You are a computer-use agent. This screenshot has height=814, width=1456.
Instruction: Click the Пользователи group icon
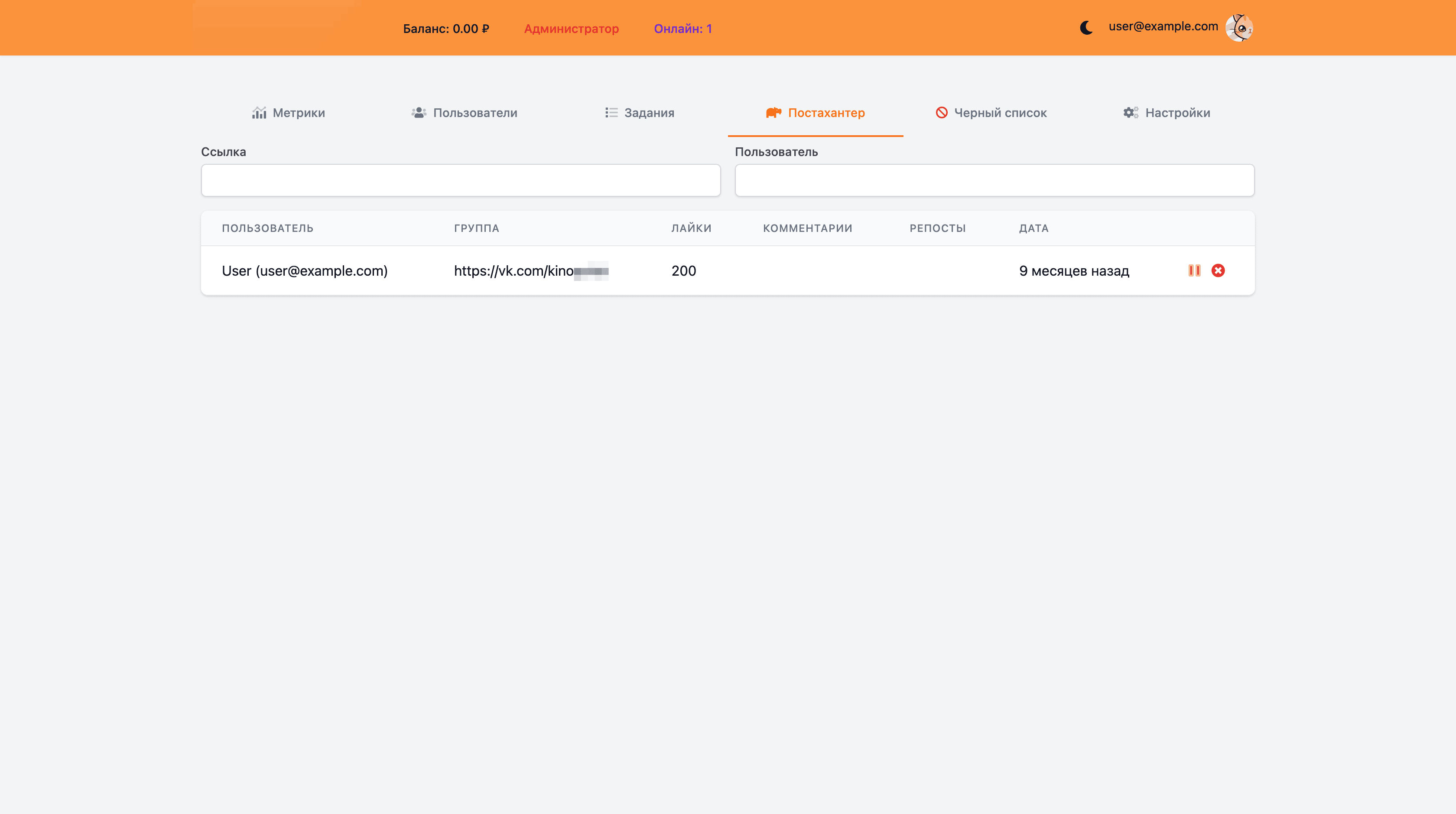tap(419, 113)
